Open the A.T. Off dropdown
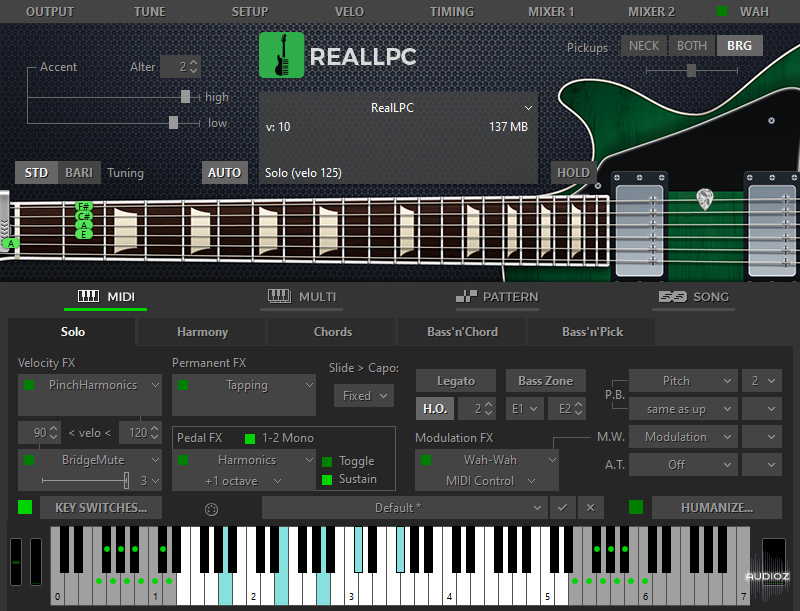 click(x=683, y=465)
